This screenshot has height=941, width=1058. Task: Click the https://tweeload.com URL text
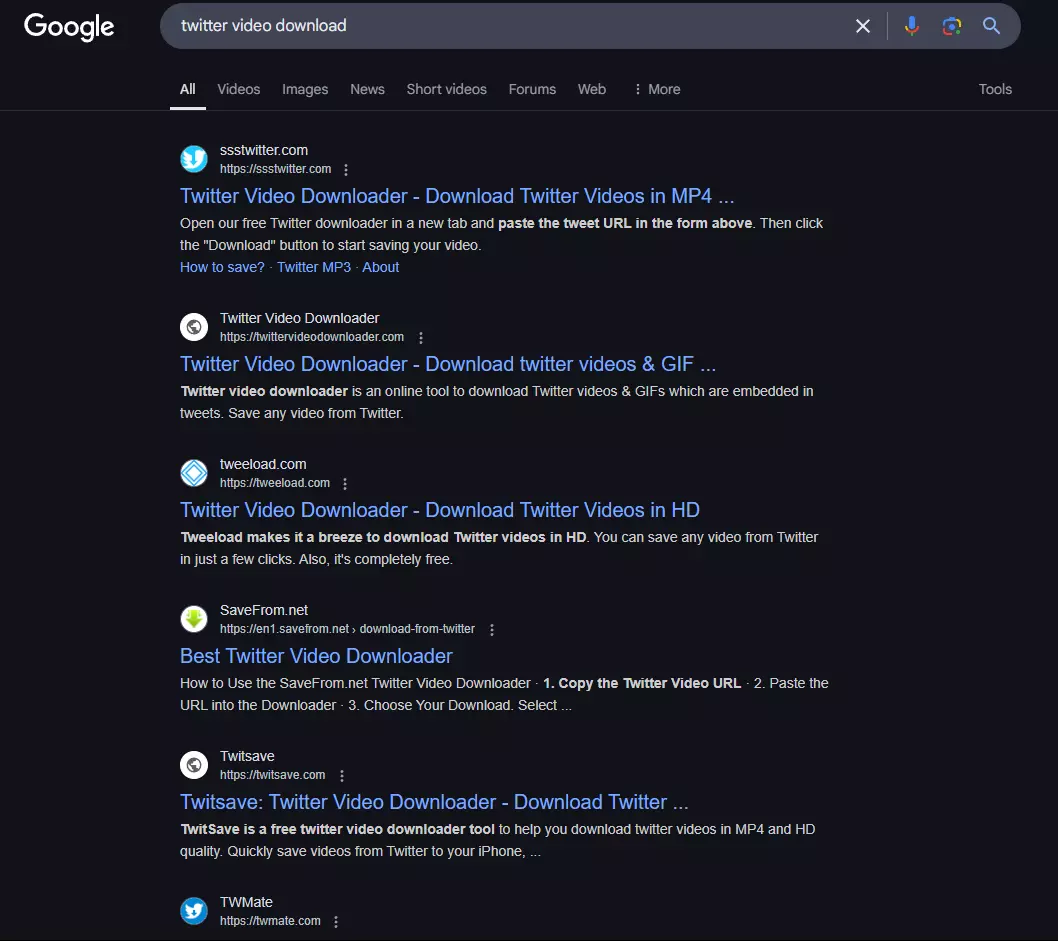tap(275, 483)
